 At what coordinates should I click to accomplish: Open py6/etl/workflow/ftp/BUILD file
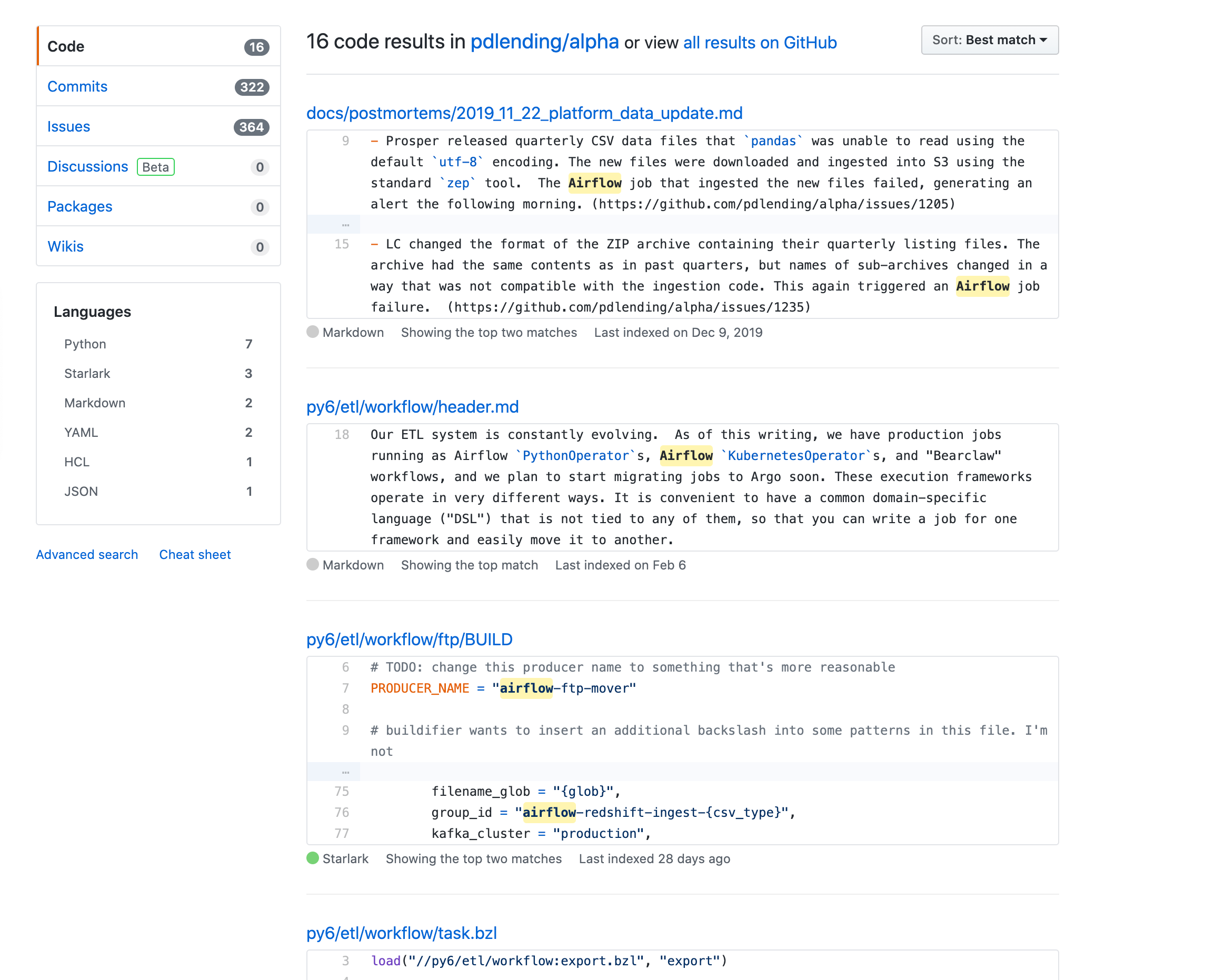click(410, 639)
